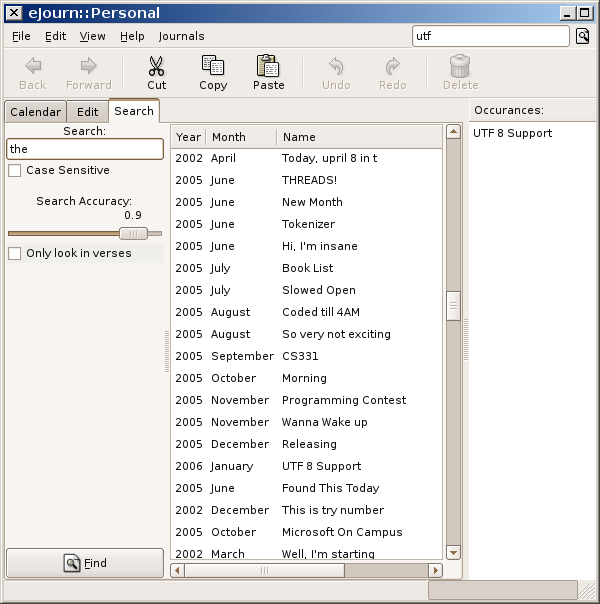Screen dimensions: 600x604
Task: Switch to the Edit tab
Action: (x=87, y=112)
